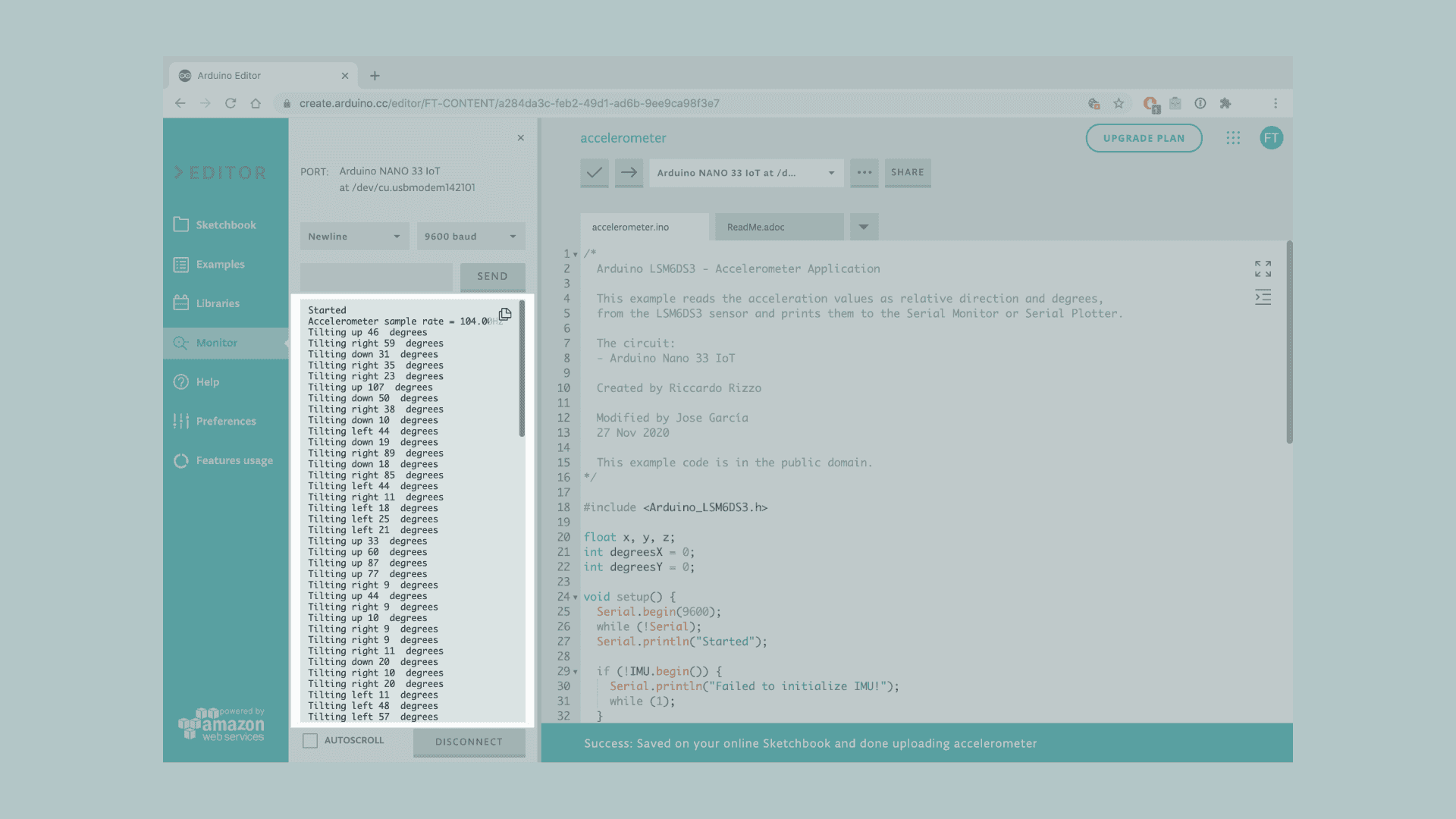The height and width of the screenshot is (819, 1456).
Task: Open Libraries in the sidebar
Action: point(218,303)
